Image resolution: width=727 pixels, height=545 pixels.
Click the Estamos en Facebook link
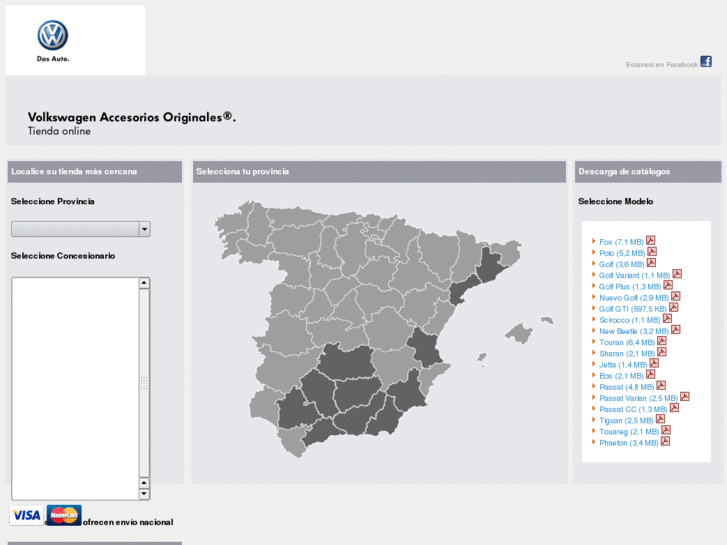point(662,64)
